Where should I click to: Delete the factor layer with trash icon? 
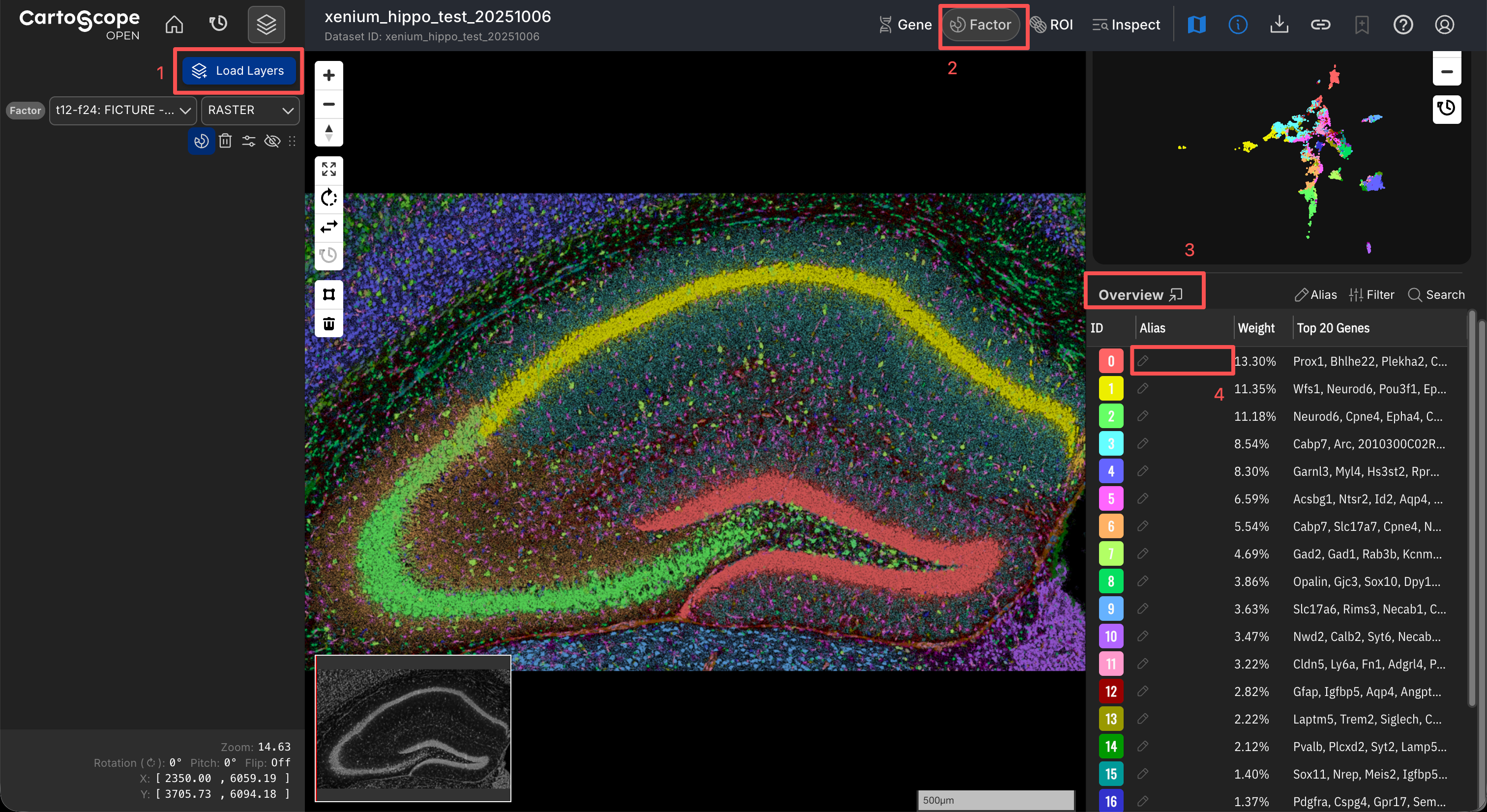[225, 141]
